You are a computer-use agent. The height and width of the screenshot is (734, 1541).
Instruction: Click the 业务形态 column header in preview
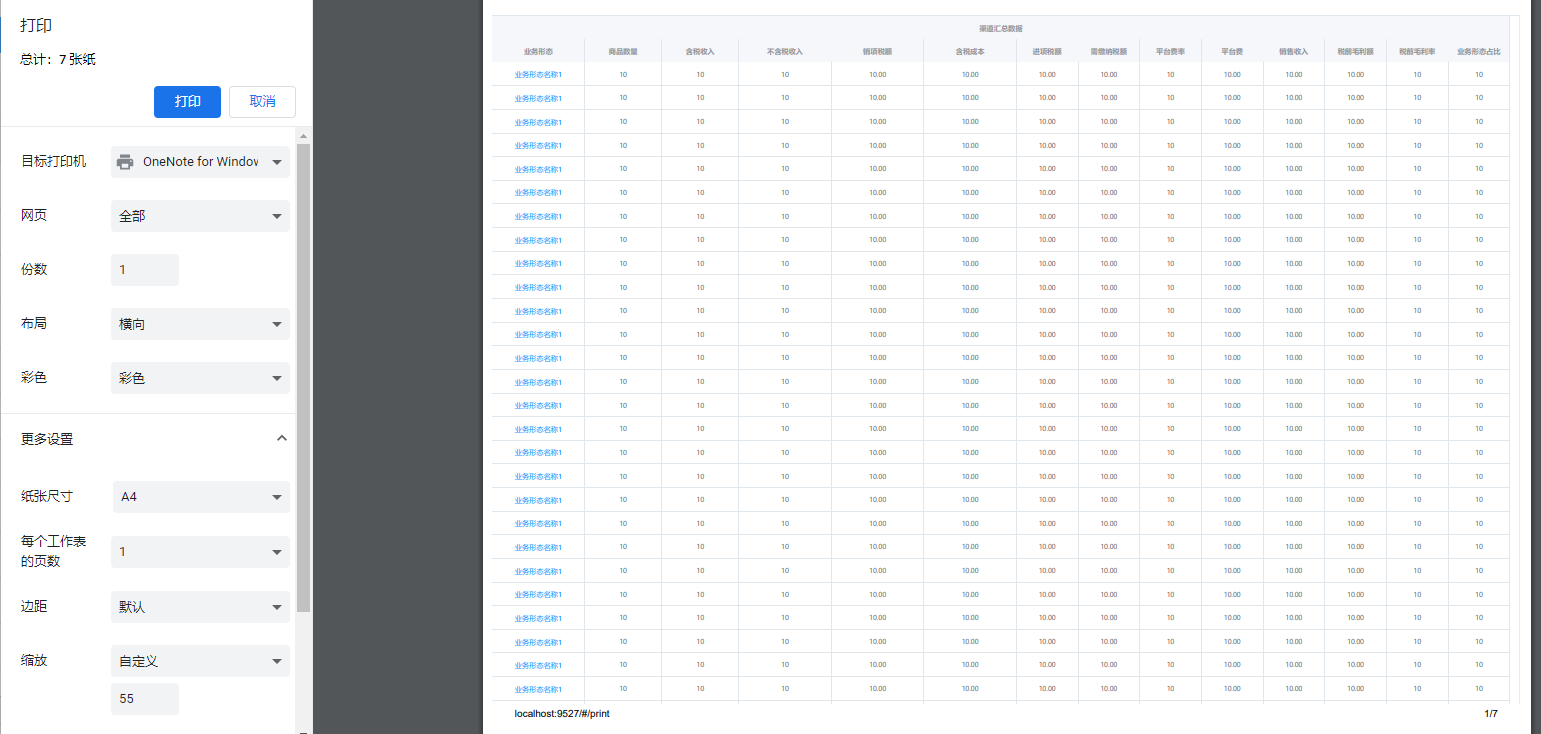pyautogui.click(x=538, y=51)
